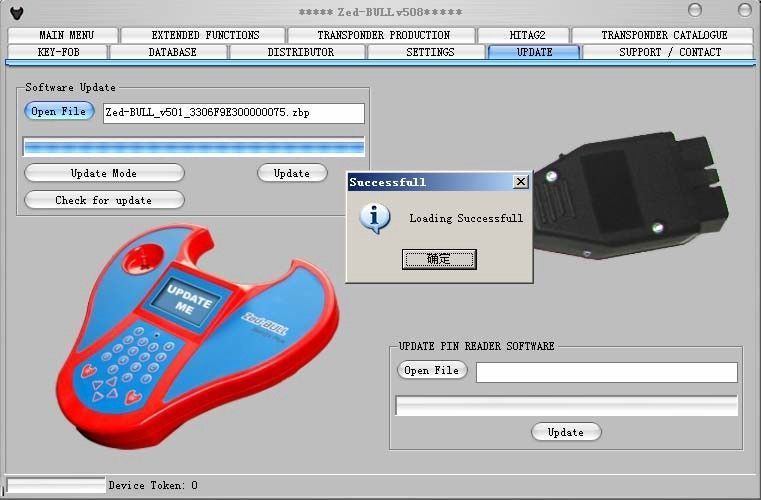Click Check for update button
761x500 pixels.
click(x=104, y=200)
